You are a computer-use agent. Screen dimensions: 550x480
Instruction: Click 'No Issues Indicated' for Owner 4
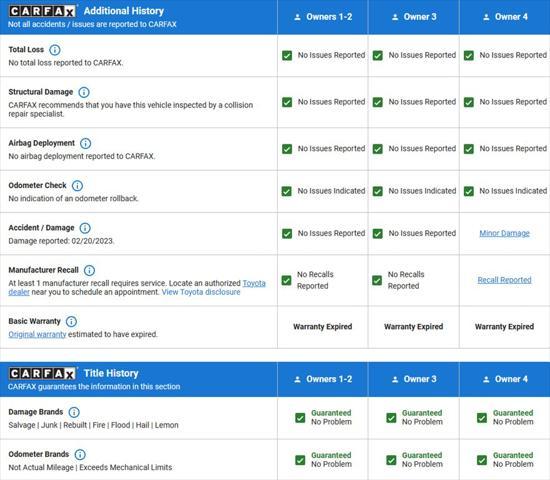pos(513,191)
